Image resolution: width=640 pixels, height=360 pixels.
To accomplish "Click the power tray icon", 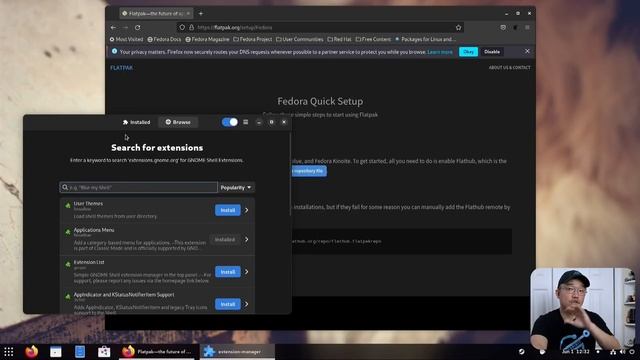I will click(632, 351).
